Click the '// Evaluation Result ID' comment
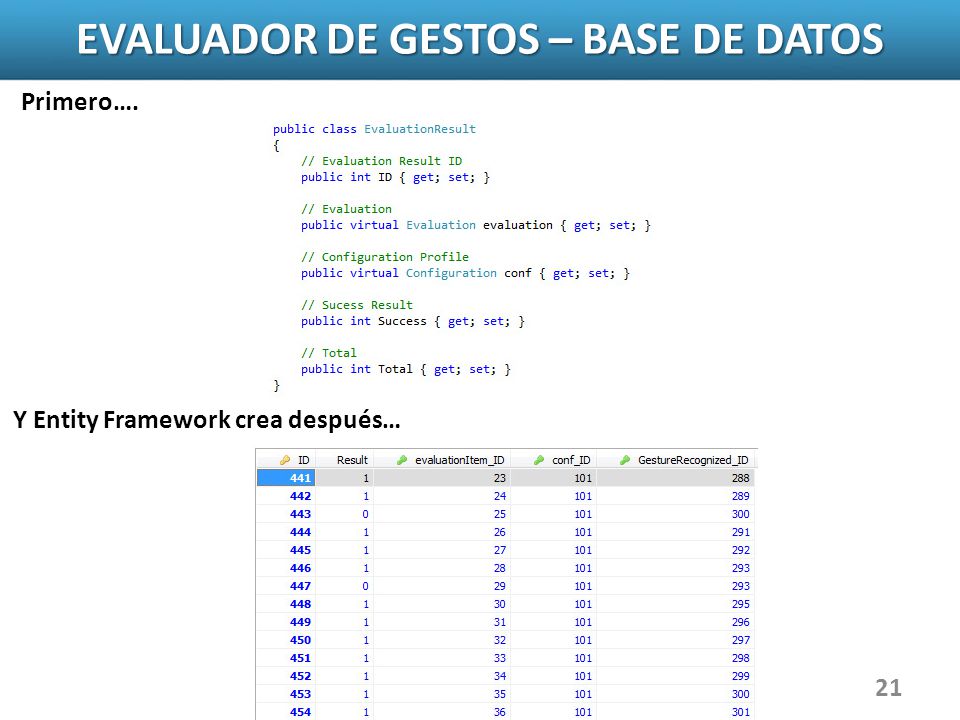This screenshot has height=720, width=960. pos(381,161)
